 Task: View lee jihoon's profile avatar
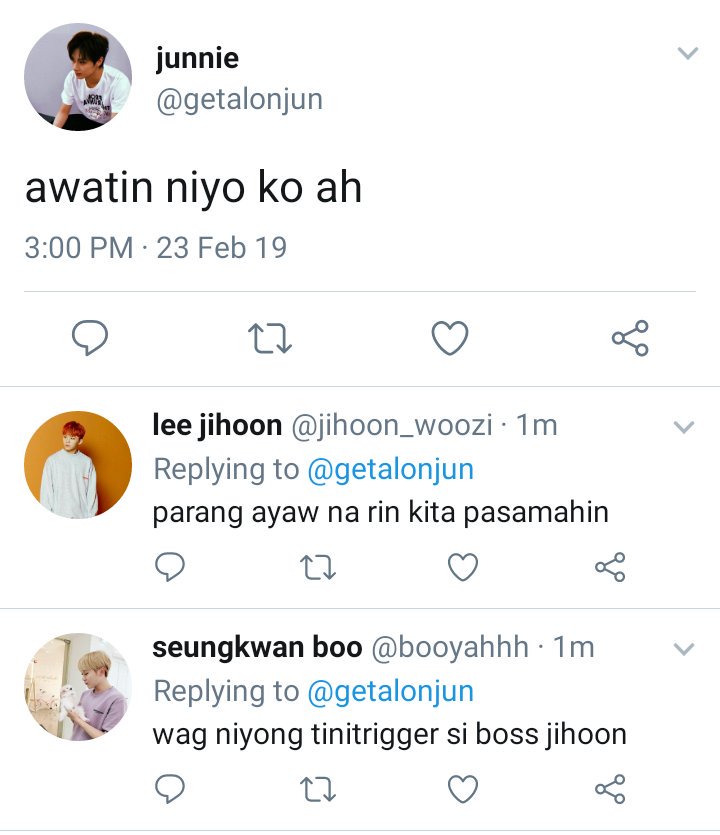coord(78,464)
